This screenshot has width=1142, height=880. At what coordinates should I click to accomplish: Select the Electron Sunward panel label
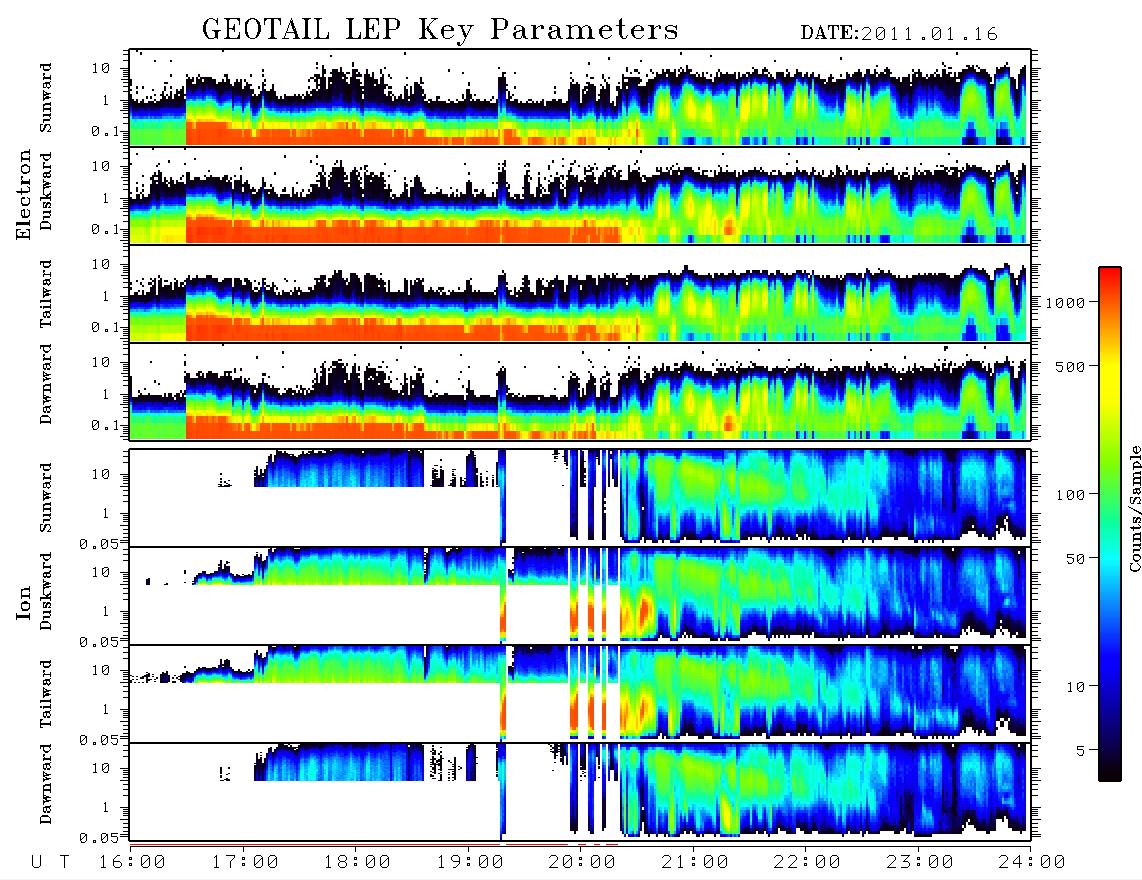(46, 97)
